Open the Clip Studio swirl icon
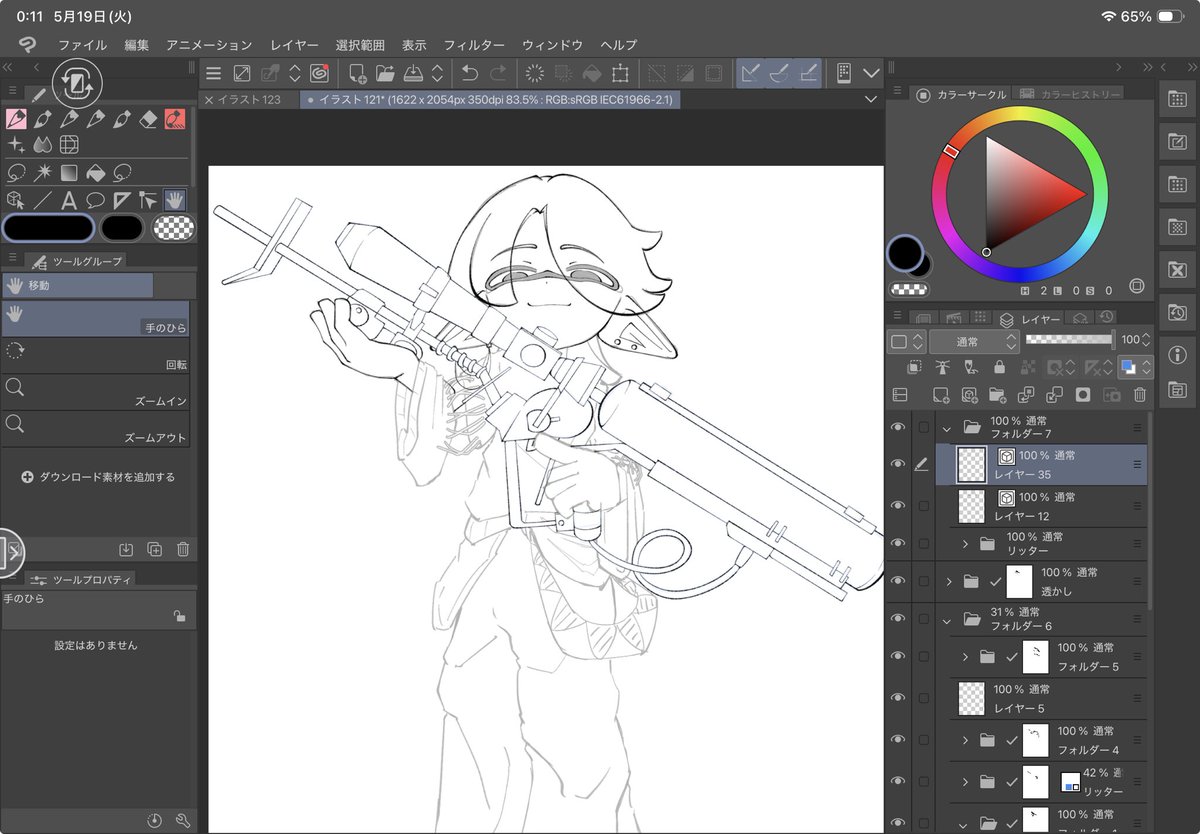 pyautogui.click(x=319, y=73)
